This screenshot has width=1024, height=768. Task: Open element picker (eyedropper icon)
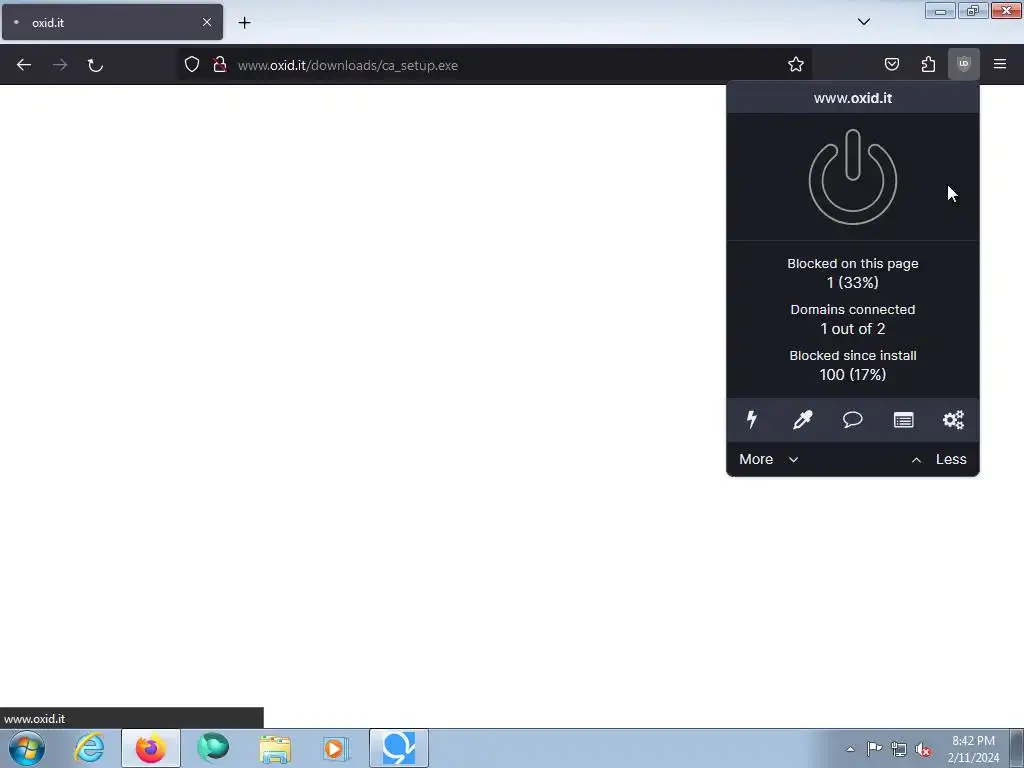(802, 419)
